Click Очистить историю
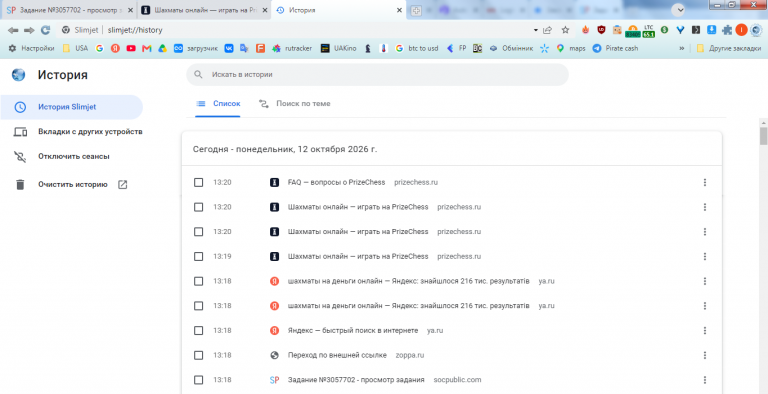The width and height of the screenshot is (768, 394). coord(71,185)
